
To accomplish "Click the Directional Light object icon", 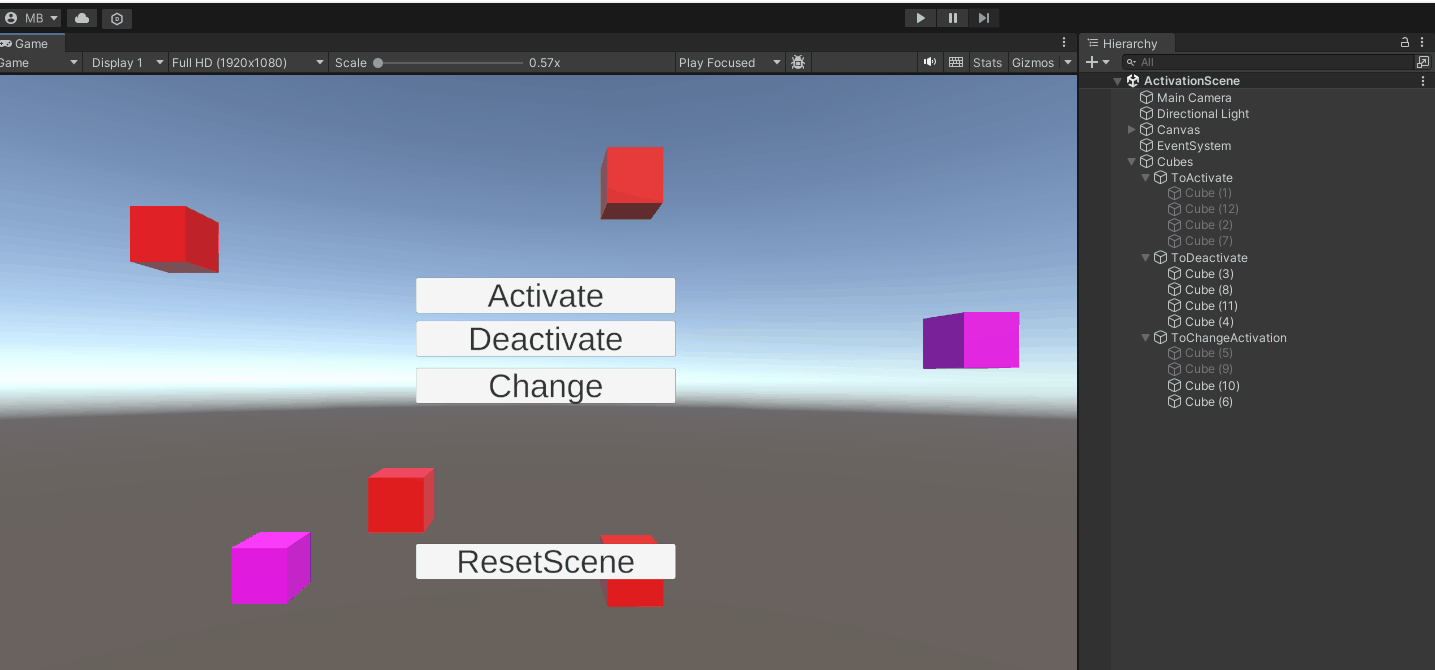I will [x=1147, y=114].
